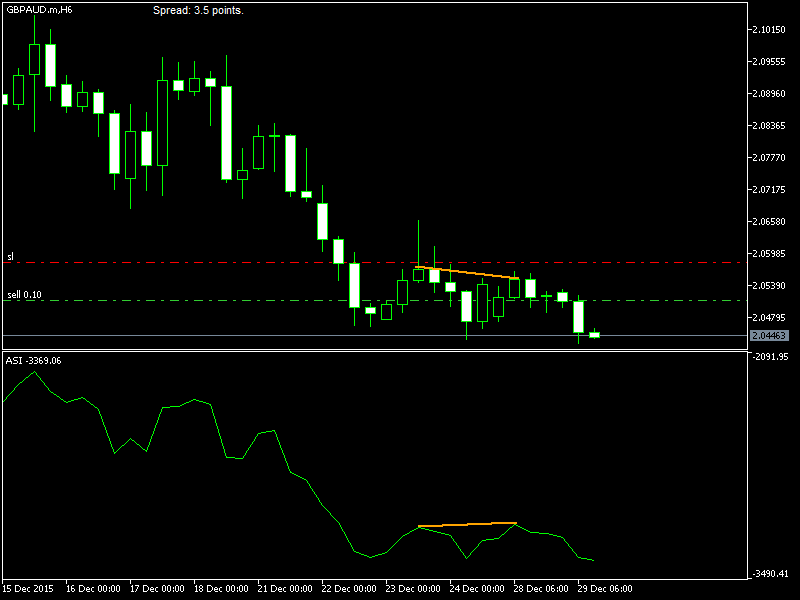Click the 29 Dec 06:00 time axis label
This screenshot has height=600, width=800.
605,588
